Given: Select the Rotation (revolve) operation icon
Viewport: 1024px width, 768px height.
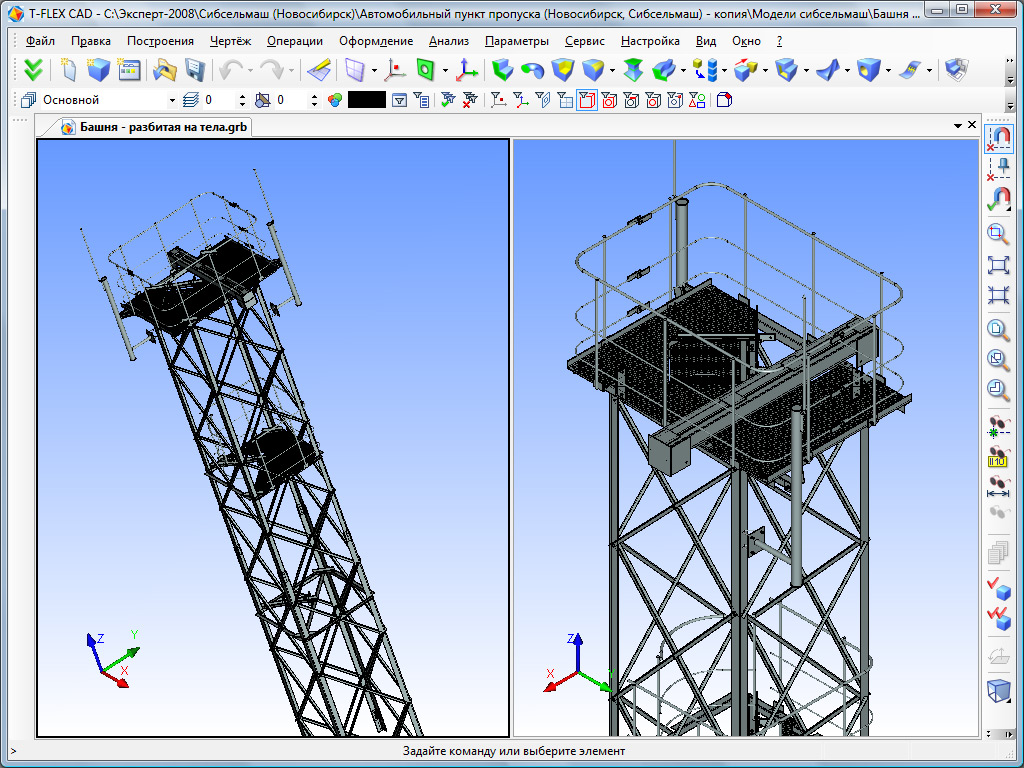Looking at the screenshot, I should [533, 70].
